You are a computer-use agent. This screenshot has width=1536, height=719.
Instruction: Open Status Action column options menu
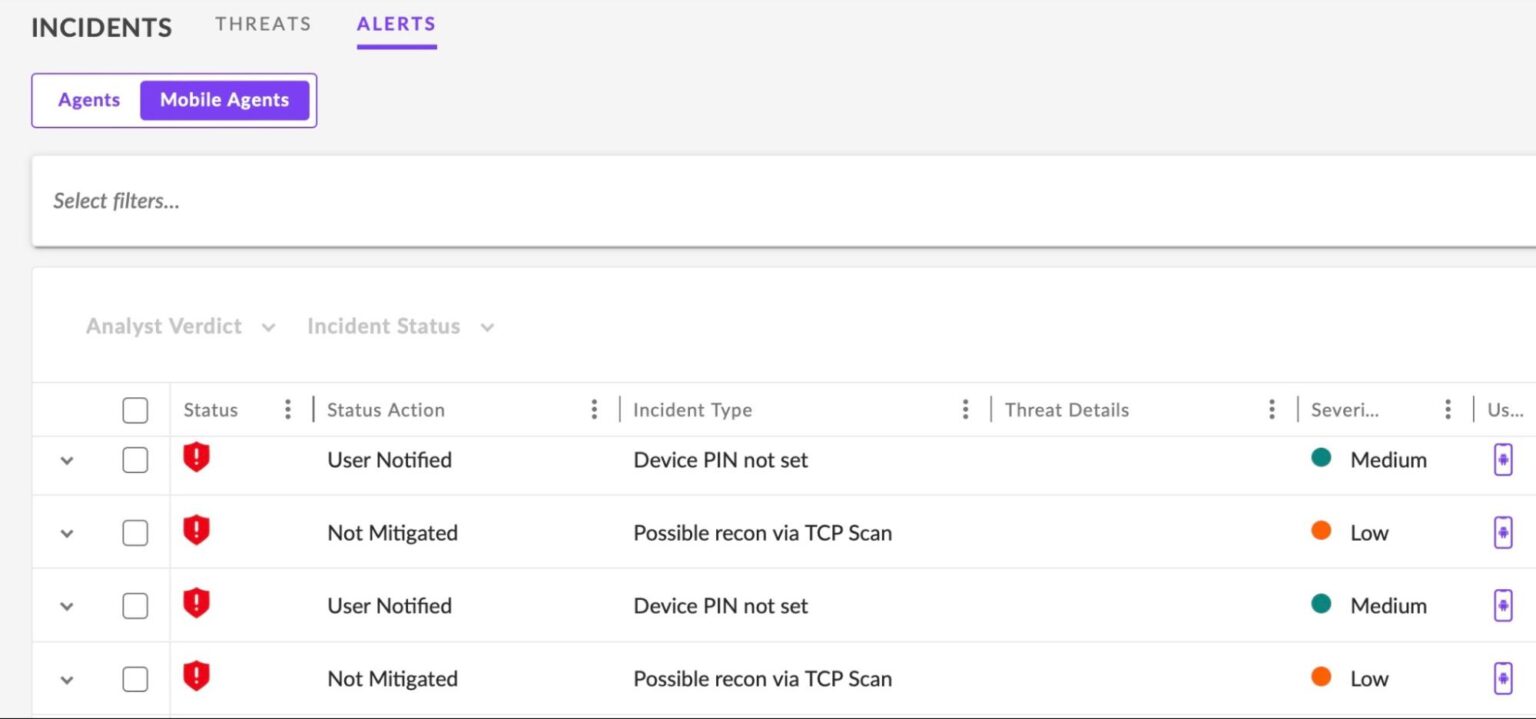pos(594,409)
